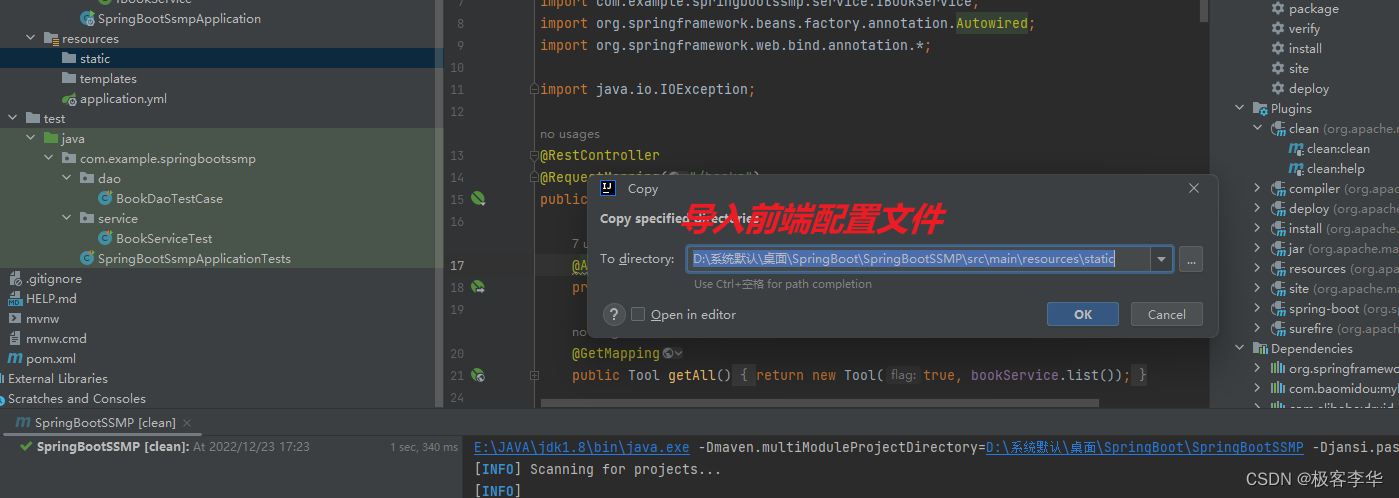1399x498 pixels.
Task: Collapse the service package in tests
Action: 67,218
